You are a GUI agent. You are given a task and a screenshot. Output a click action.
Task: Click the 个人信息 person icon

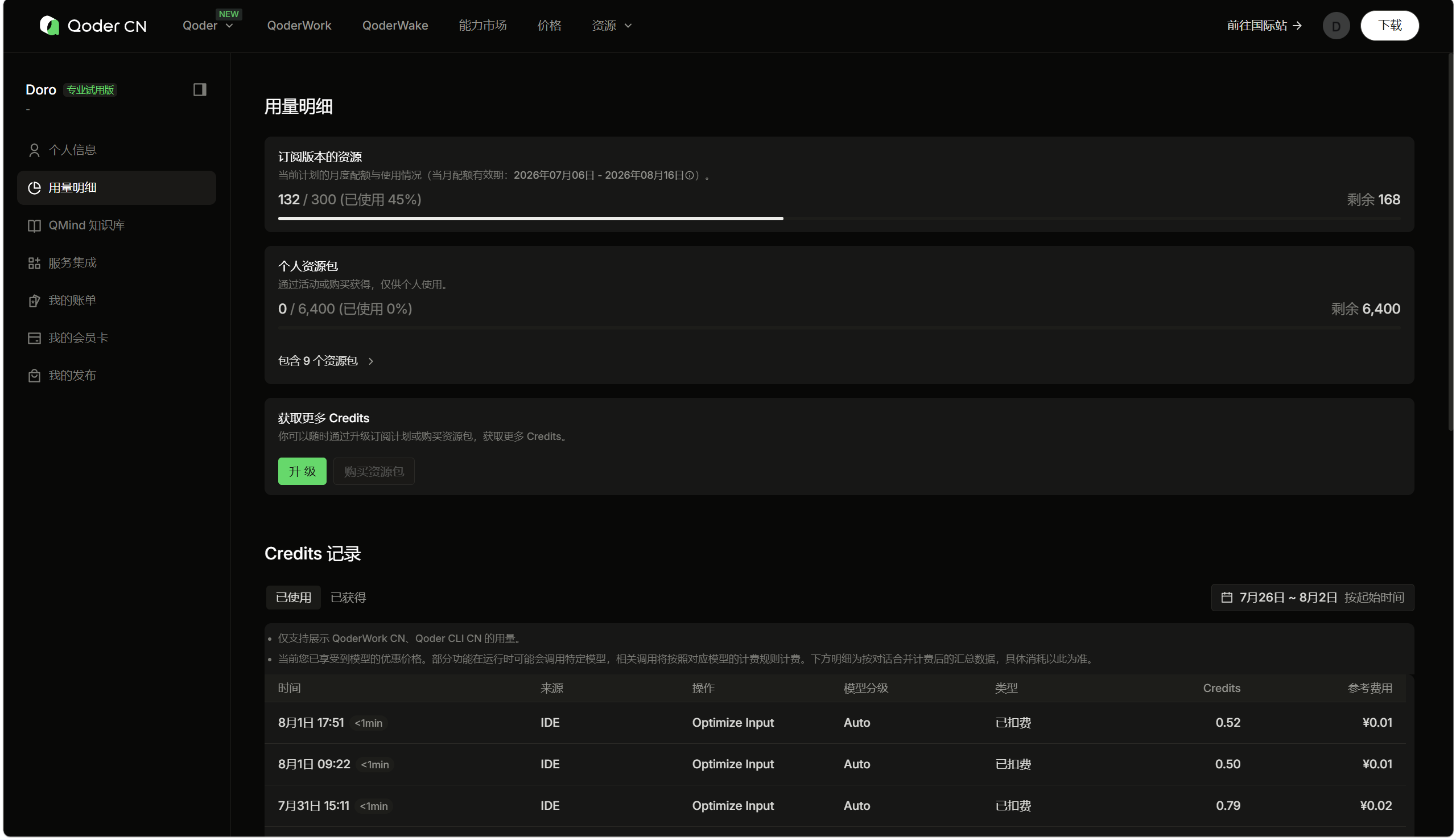click(34, 150)
